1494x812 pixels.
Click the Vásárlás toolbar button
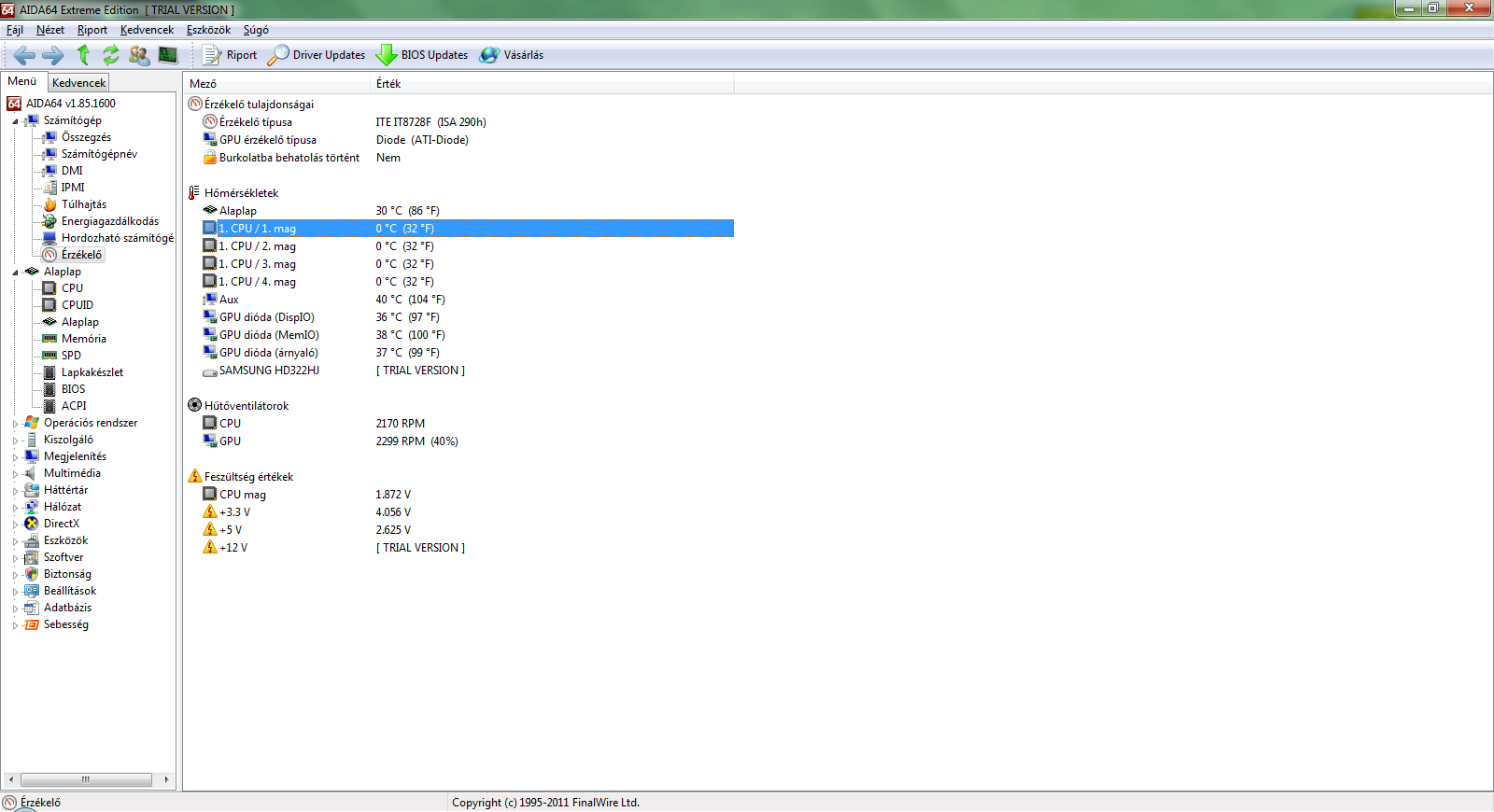pyautogui.click(x=512, y=55)
